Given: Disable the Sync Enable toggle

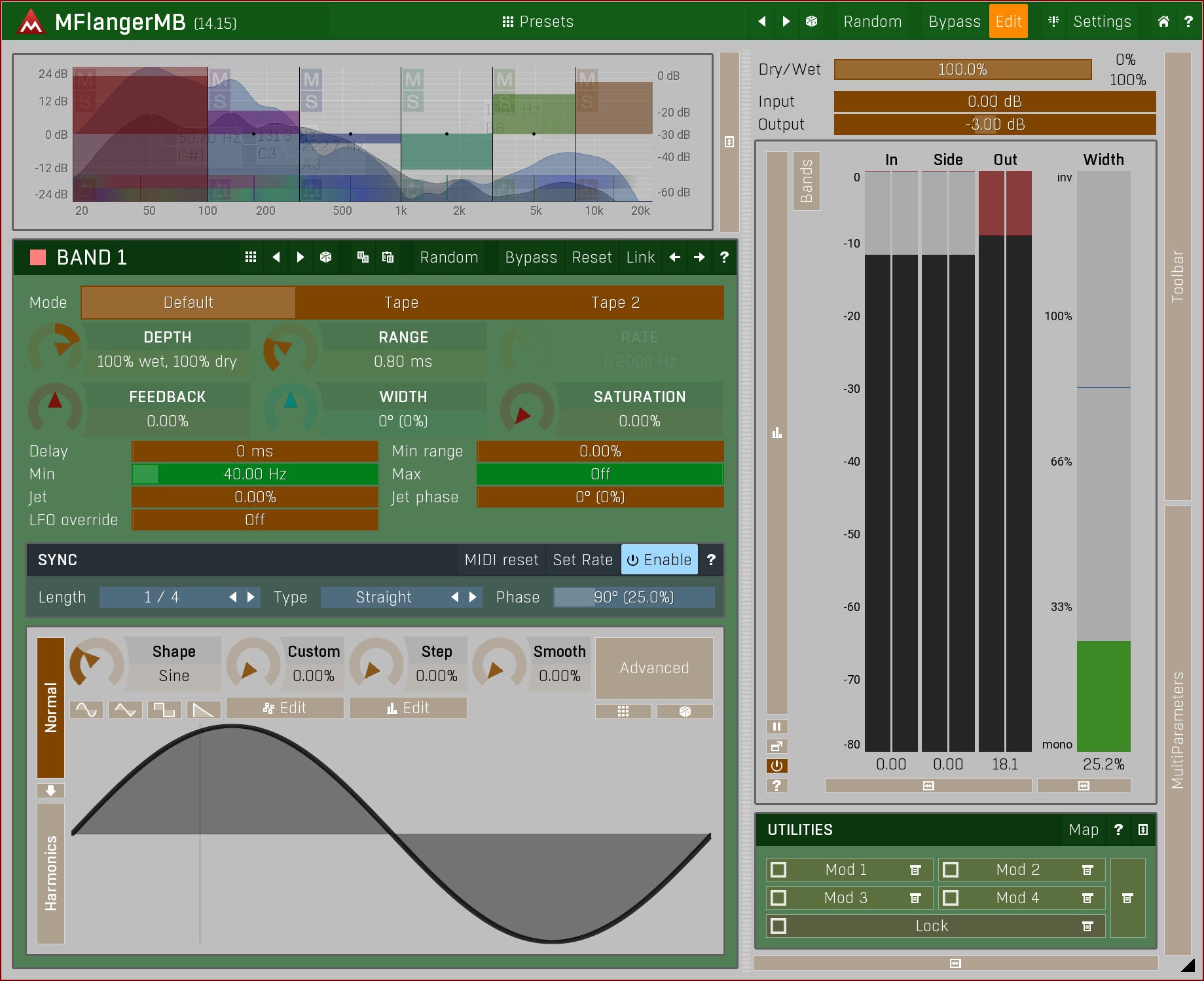Looking at the screenshot, I should (x=659, y=560).
